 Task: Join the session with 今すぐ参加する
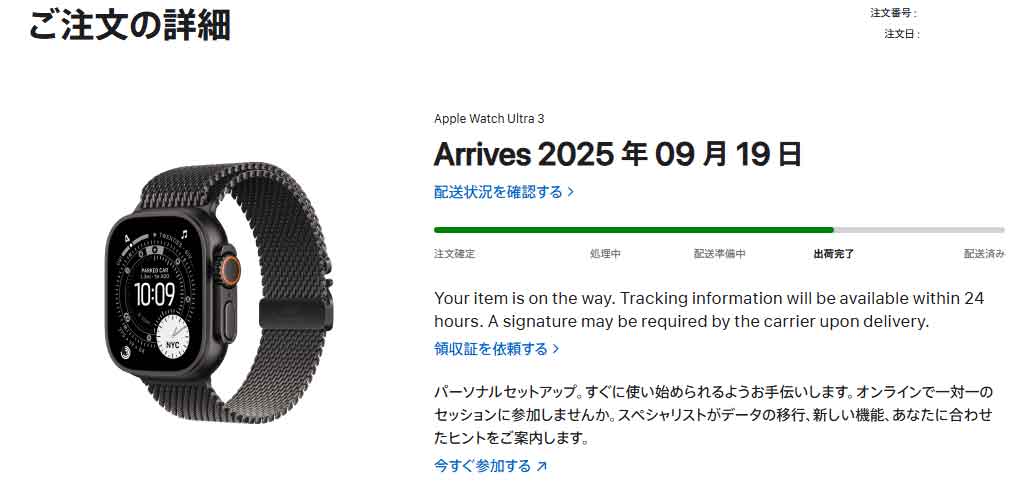(483, 466)
